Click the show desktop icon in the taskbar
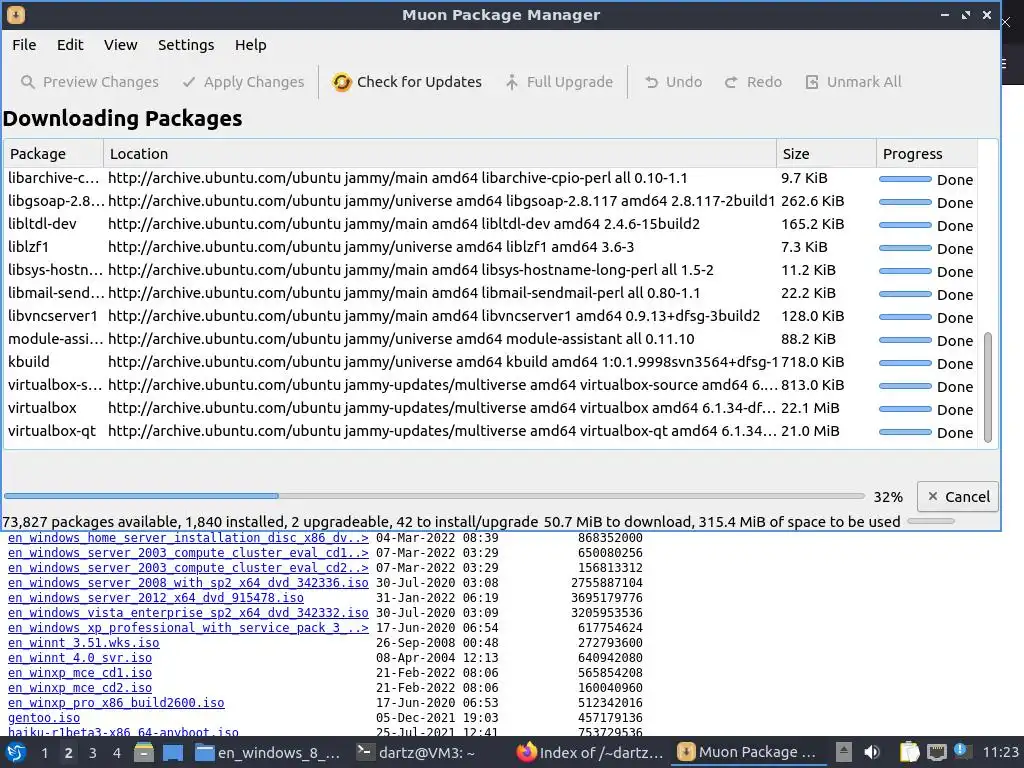This screenshot has height=768, width=1024. (x=173, y=752)
